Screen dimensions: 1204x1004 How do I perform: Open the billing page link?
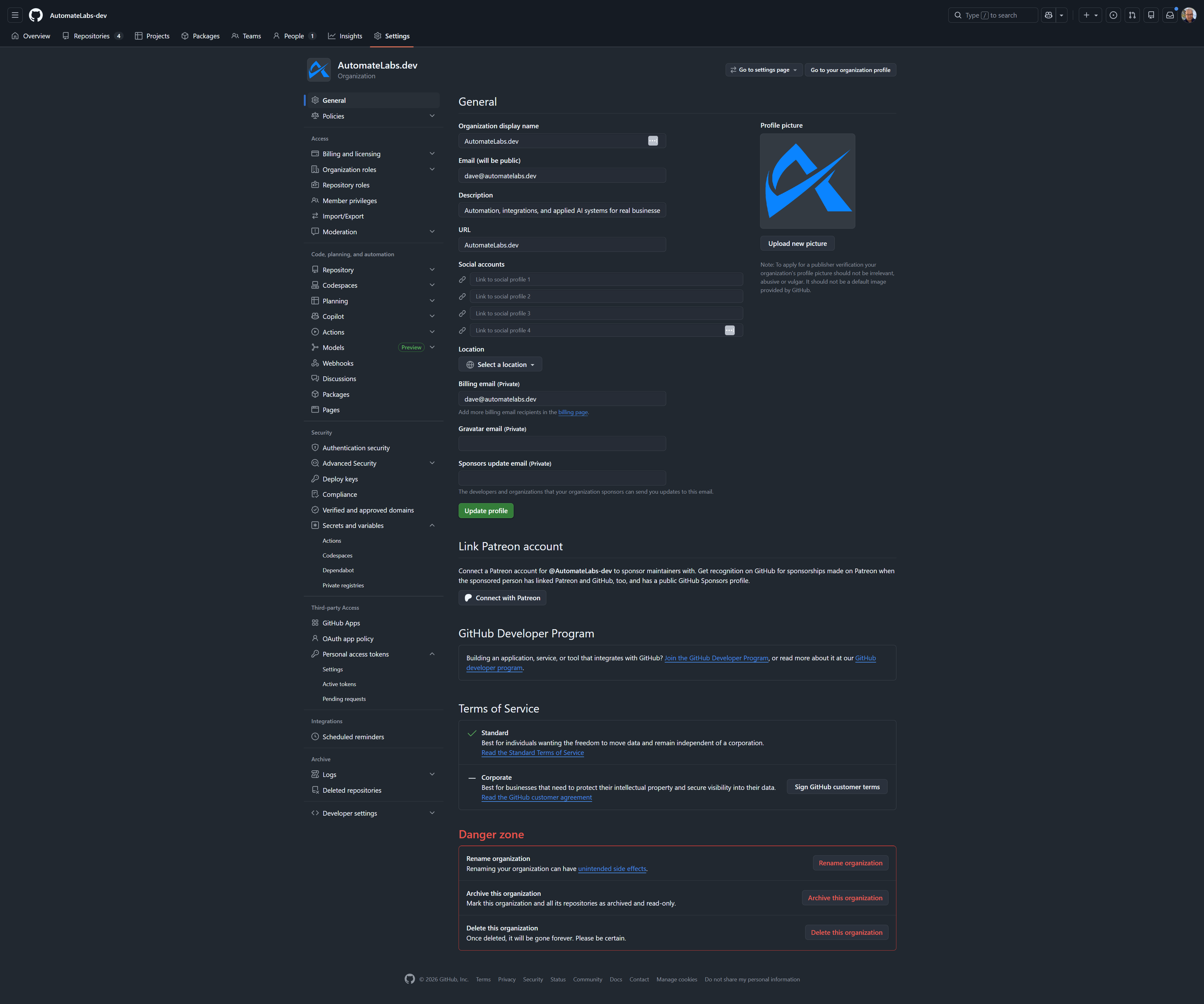pos(573,412)
